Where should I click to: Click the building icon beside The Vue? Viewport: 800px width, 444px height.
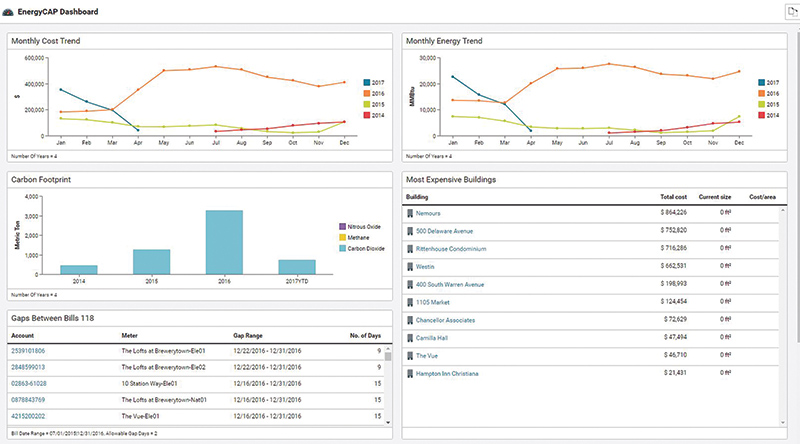pos(410,356)
